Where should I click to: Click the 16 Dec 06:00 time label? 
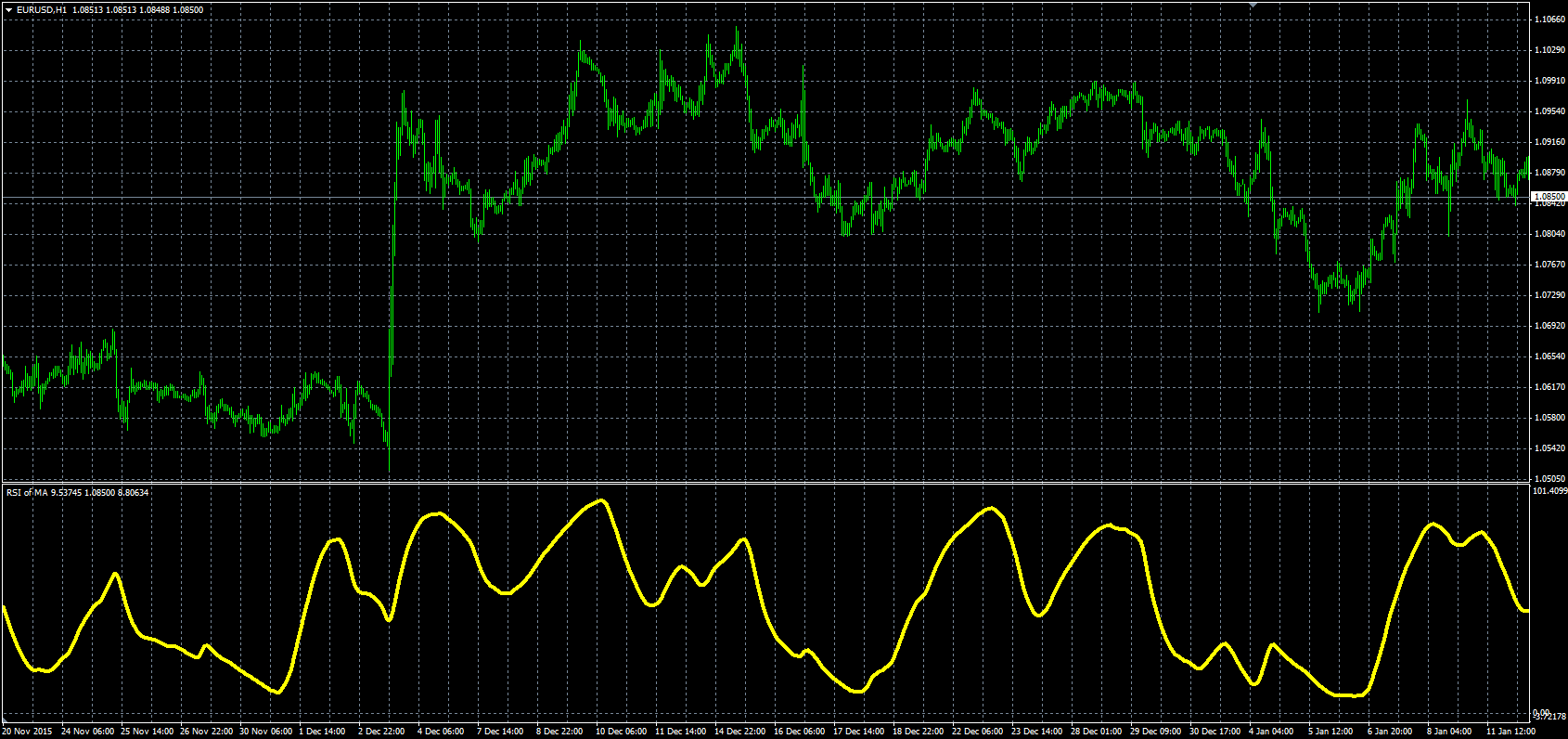click(x=800, y=732)
